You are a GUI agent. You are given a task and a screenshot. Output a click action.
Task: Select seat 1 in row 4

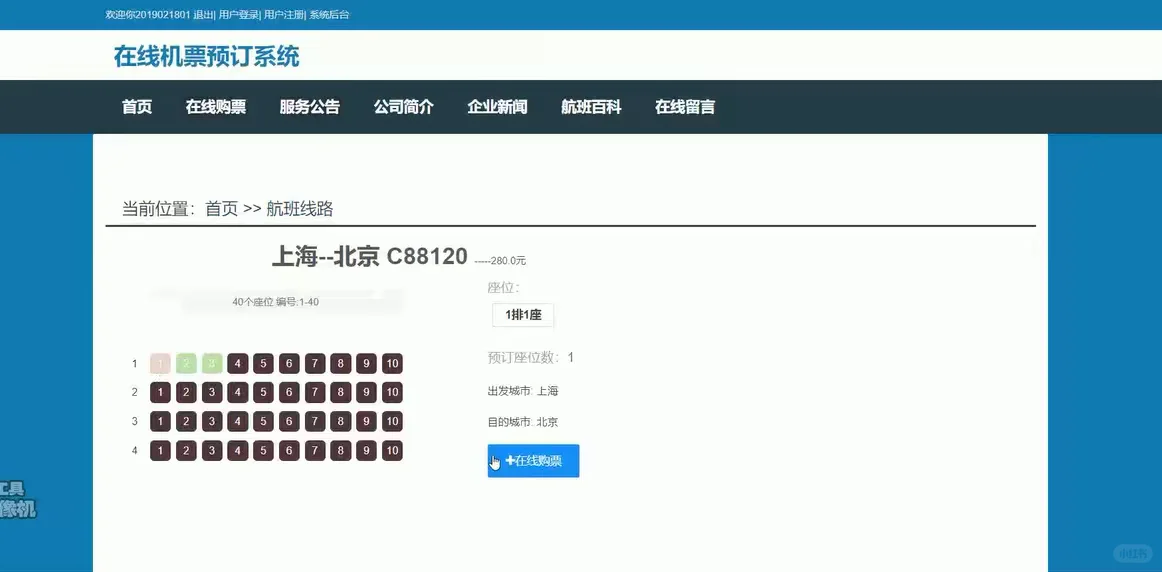coord(160,450)
